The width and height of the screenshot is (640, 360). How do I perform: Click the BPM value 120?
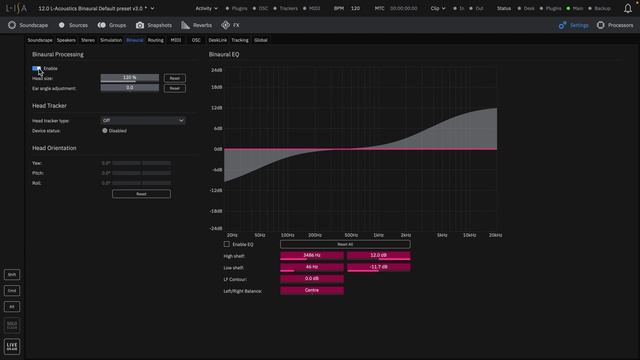click(356, 8)
